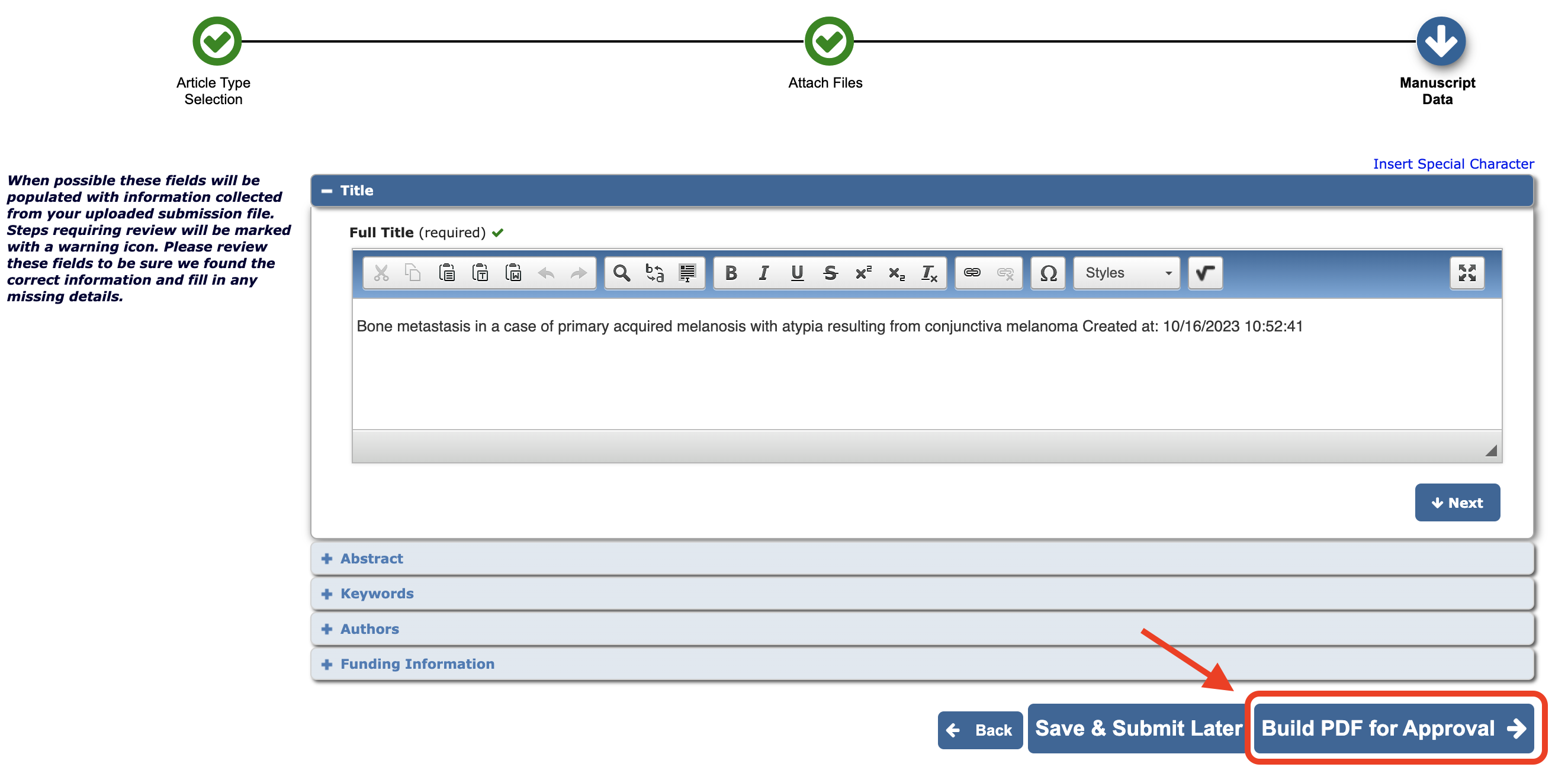
Task: Insert special character with Omega icon
Action: click(x=1048, y=273)
